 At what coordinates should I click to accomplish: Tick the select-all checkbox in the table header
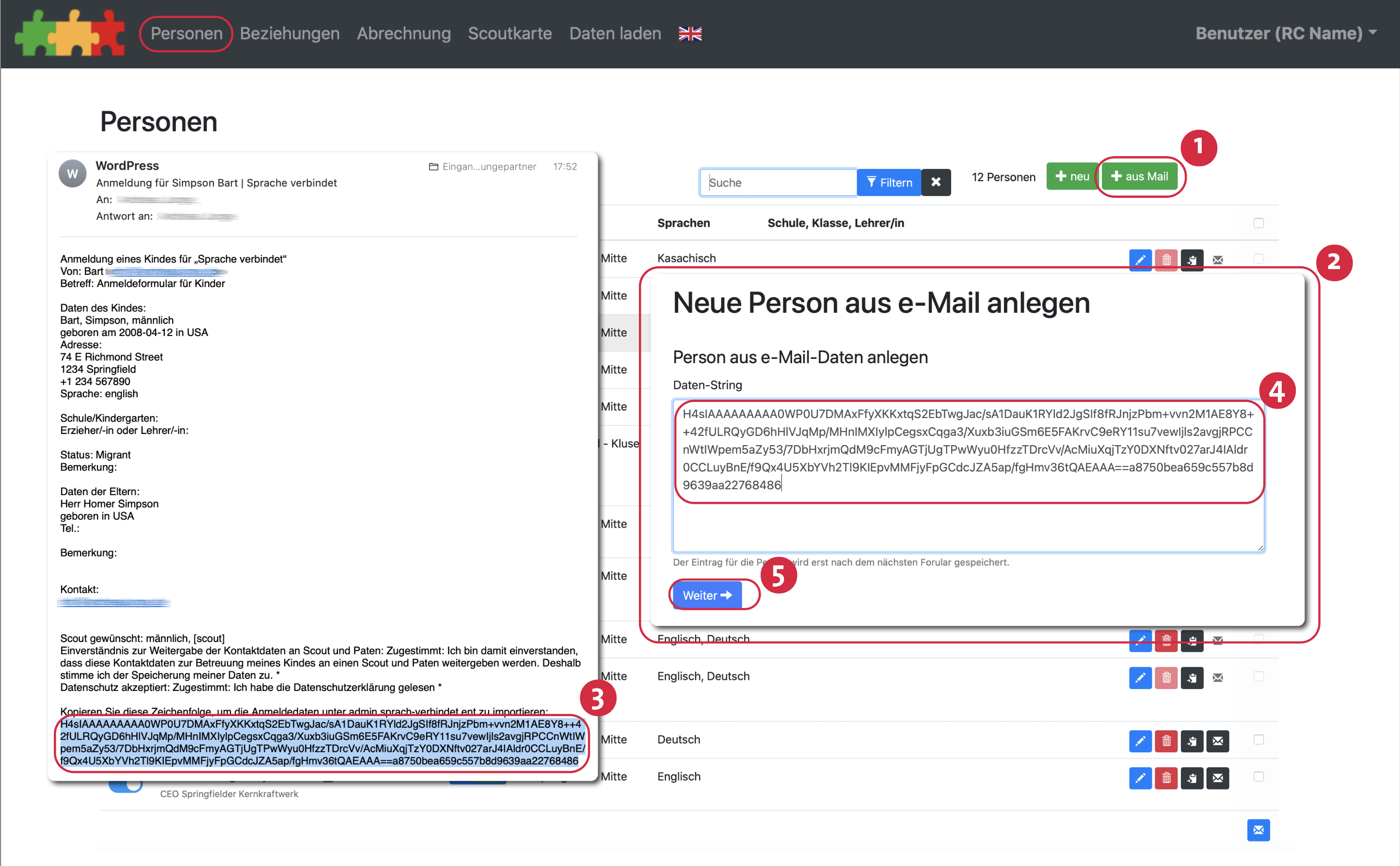(x=1258, y=223)
